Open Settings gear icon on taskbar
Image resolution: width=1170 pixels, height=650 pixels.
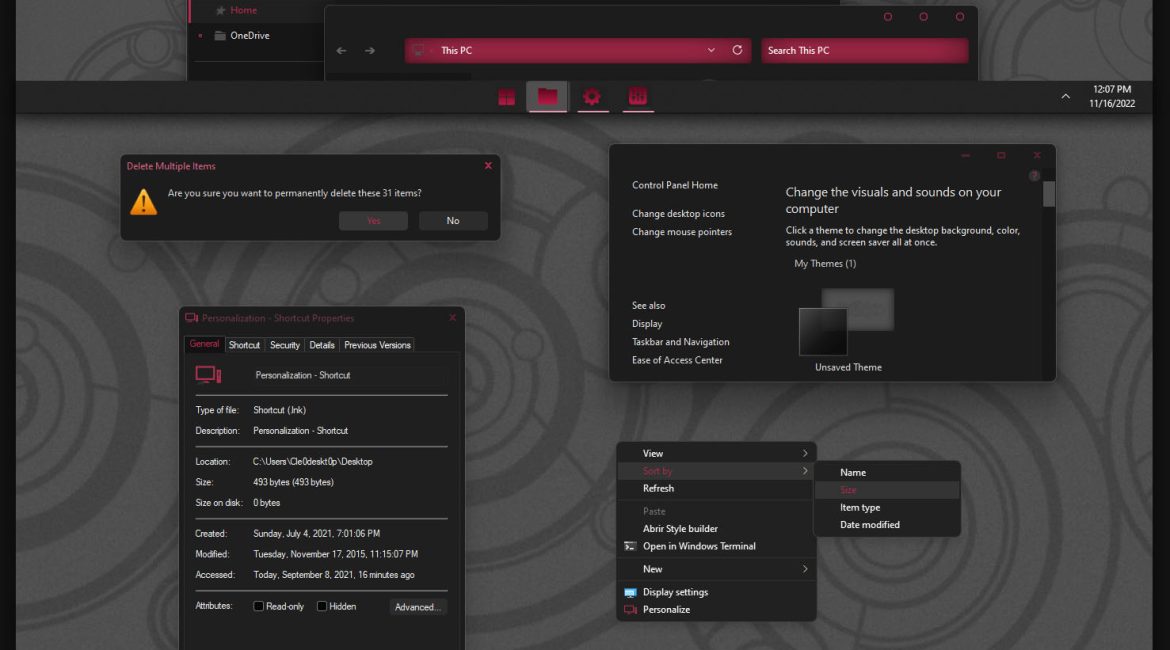pos(592,97)
